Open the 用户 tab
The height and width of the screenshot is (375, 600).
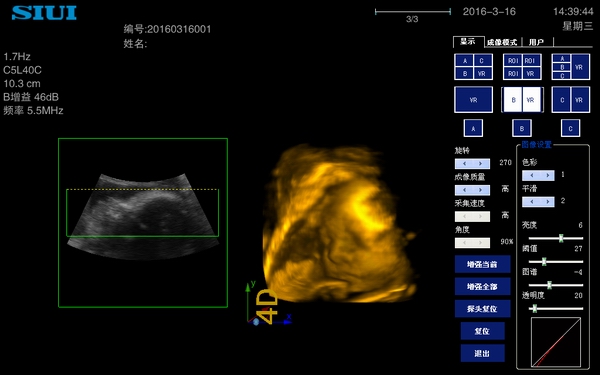[536, 42]
